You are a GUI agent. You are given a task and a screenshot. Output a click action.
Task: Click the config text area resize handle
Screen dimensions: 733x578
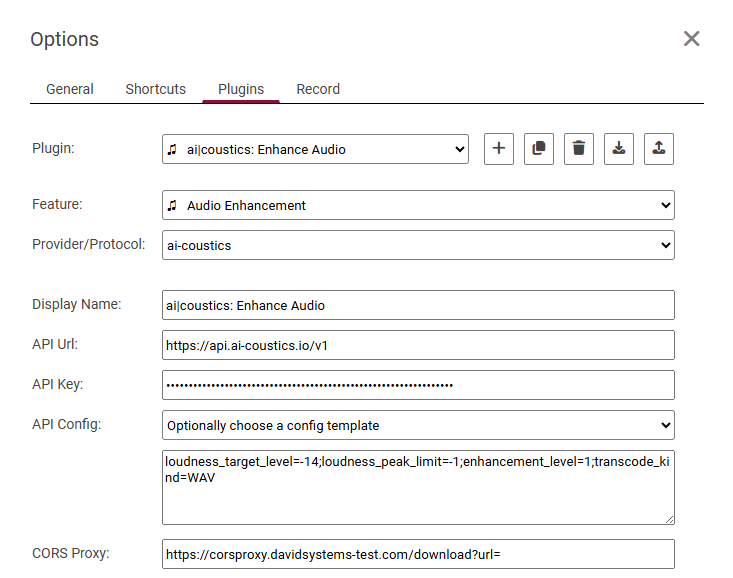point(669,520)
